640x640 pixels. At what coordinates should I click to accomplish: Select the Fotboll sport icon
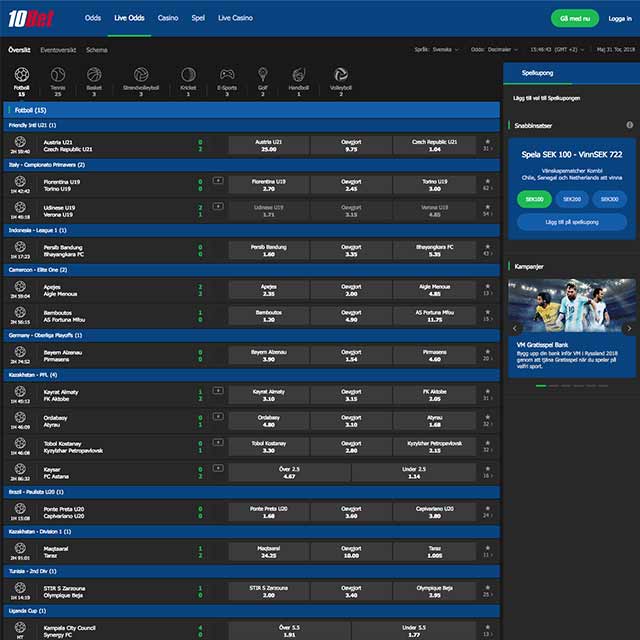click(x=22, y=75)
